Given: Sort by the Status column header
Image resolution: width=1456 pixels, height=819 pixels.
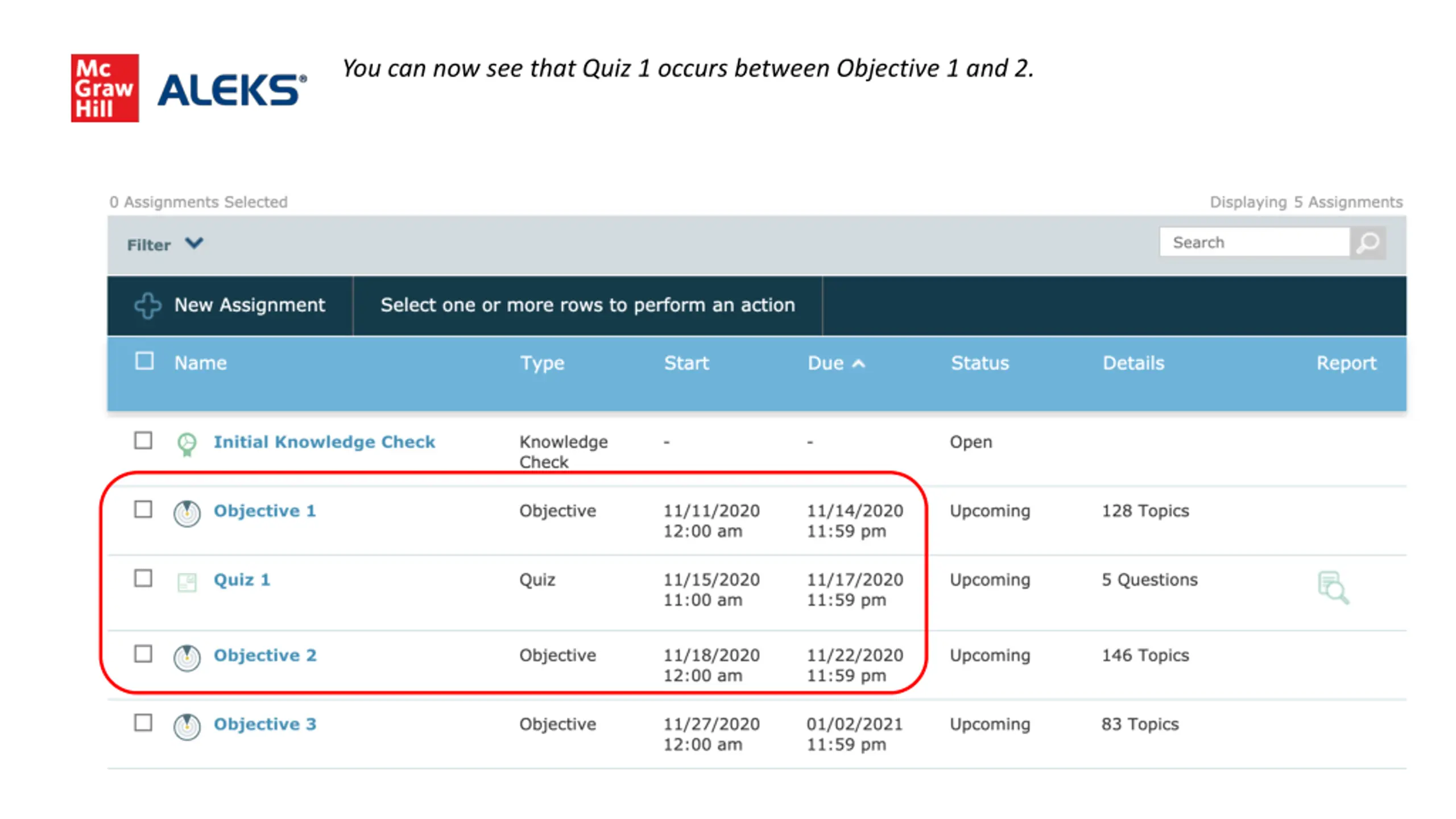Looking at the screenshot, I should (x=979, y=363).
